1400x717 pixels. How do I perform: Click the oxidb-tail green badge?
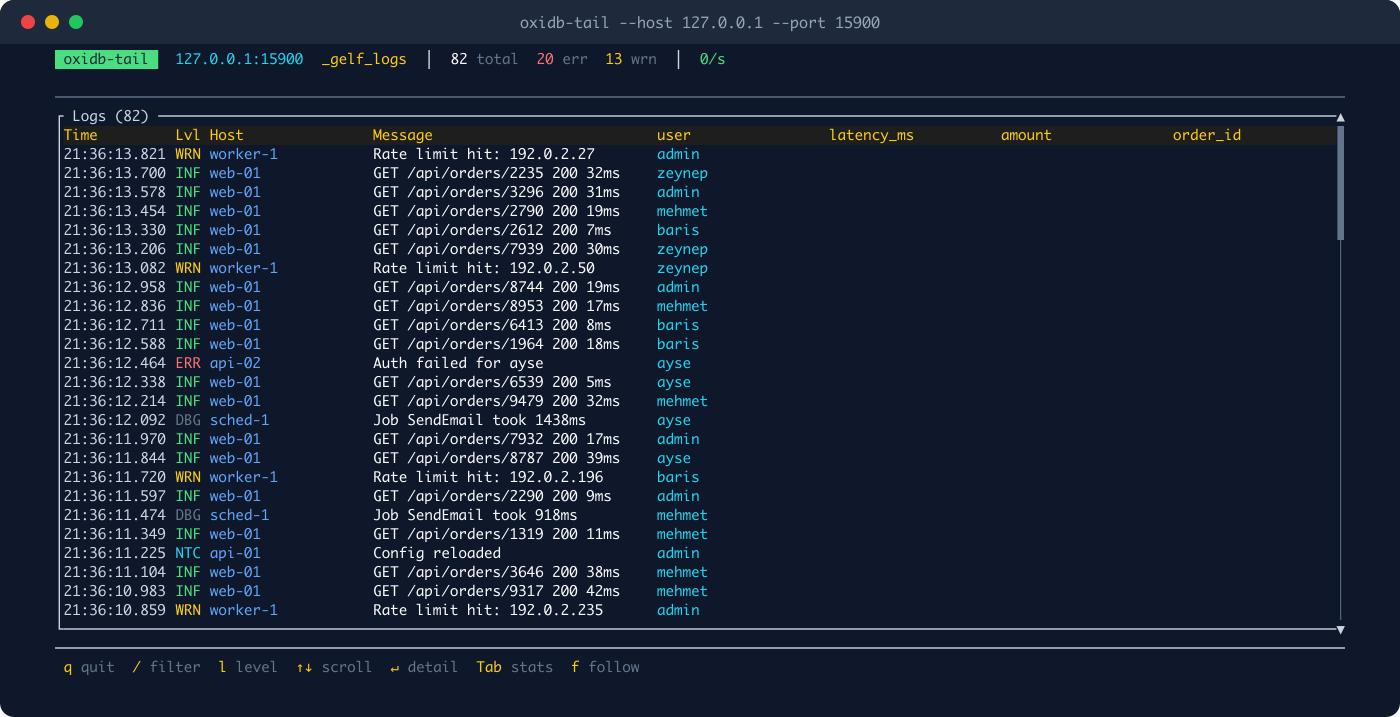[106, 59]
